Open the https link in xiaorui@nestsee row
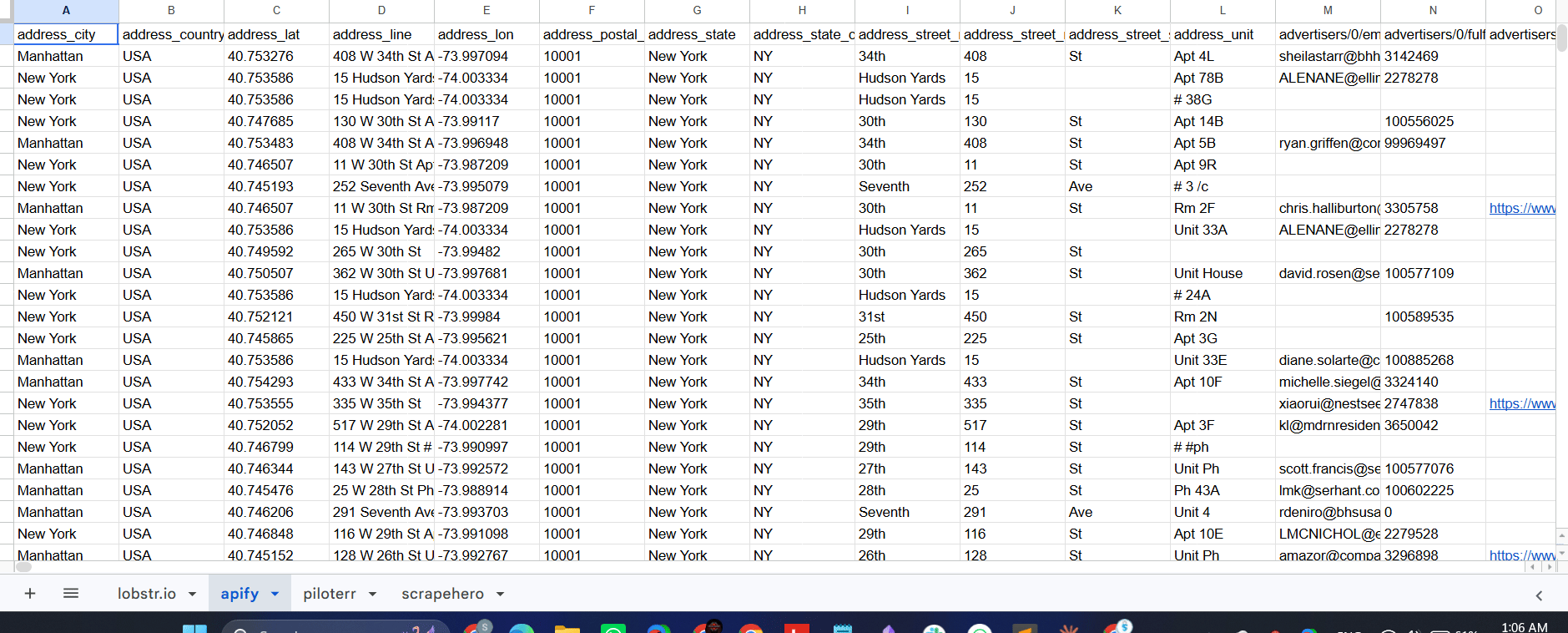Screen dimensions: 1568x633 1522,403
